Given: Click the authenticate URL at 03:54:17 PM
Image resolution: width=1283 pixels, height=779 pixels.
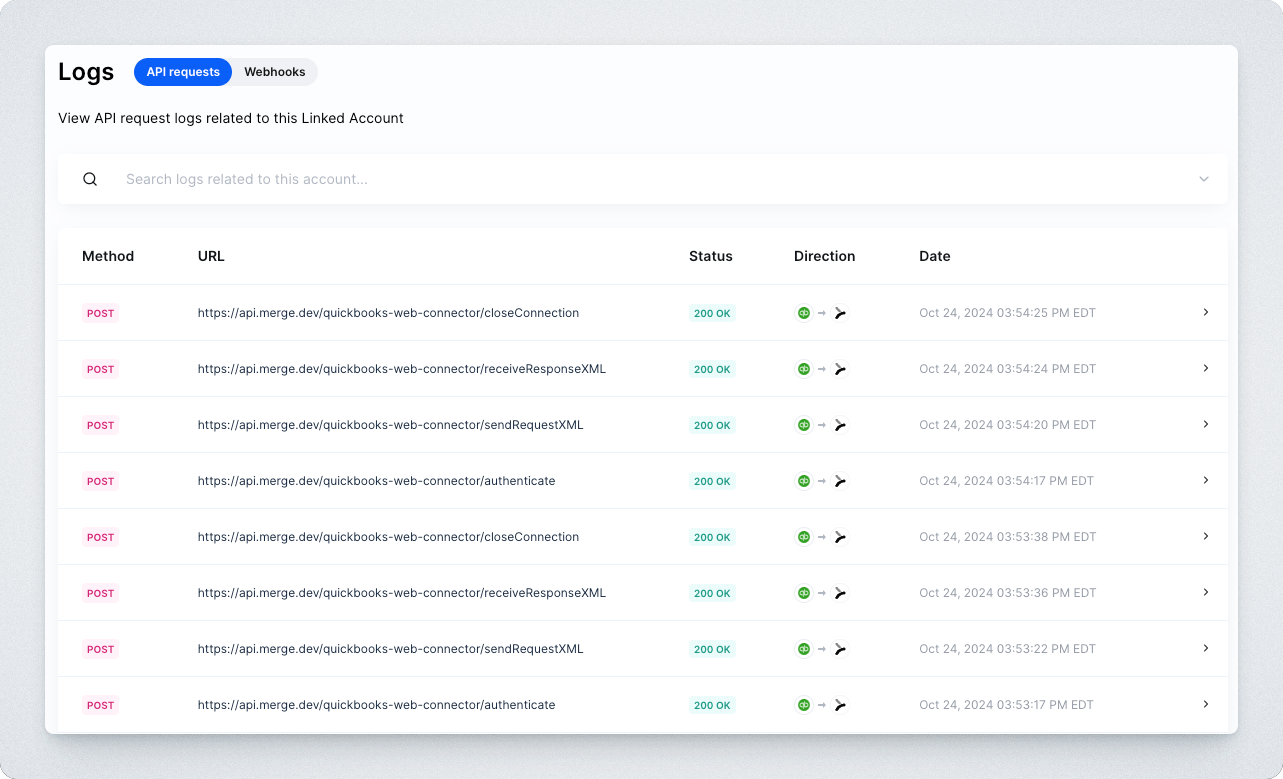Looking at the screenshot, I should point(376,481).
